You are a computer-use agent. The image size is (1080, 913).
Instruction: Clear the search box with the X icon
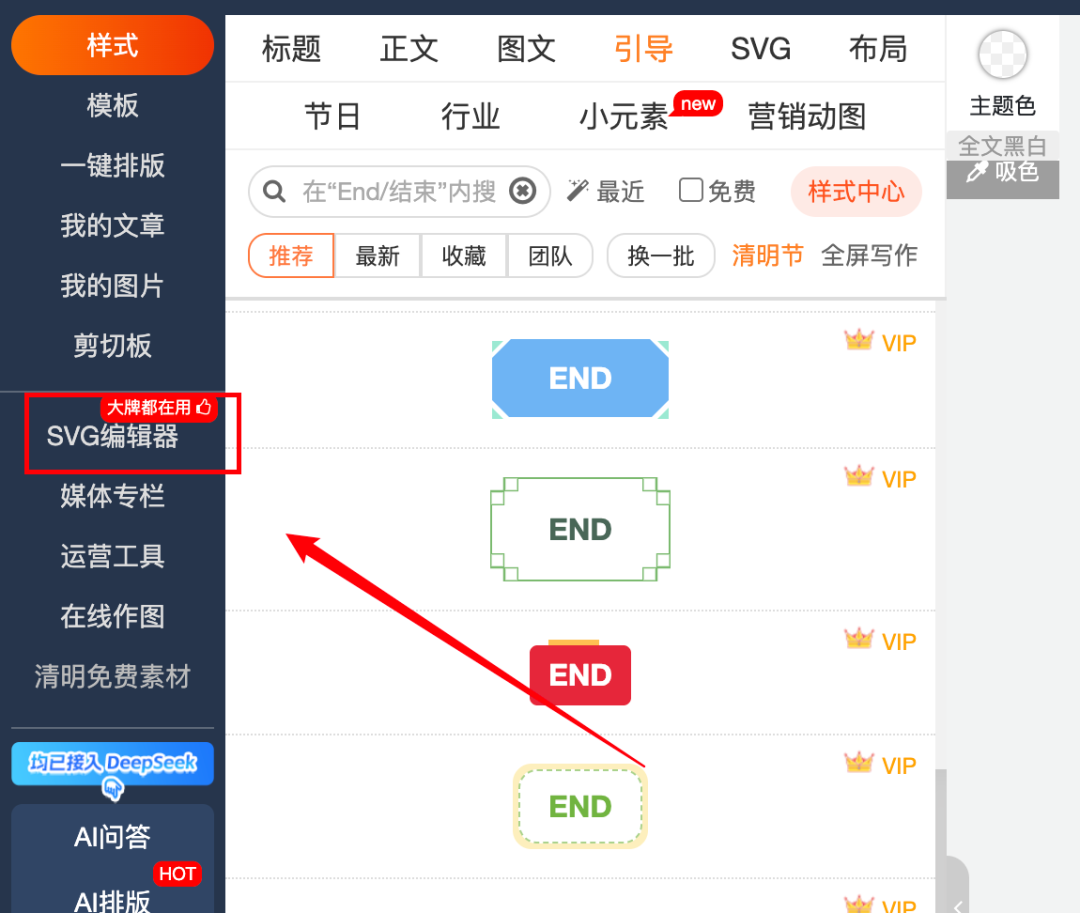pos(523,191)
